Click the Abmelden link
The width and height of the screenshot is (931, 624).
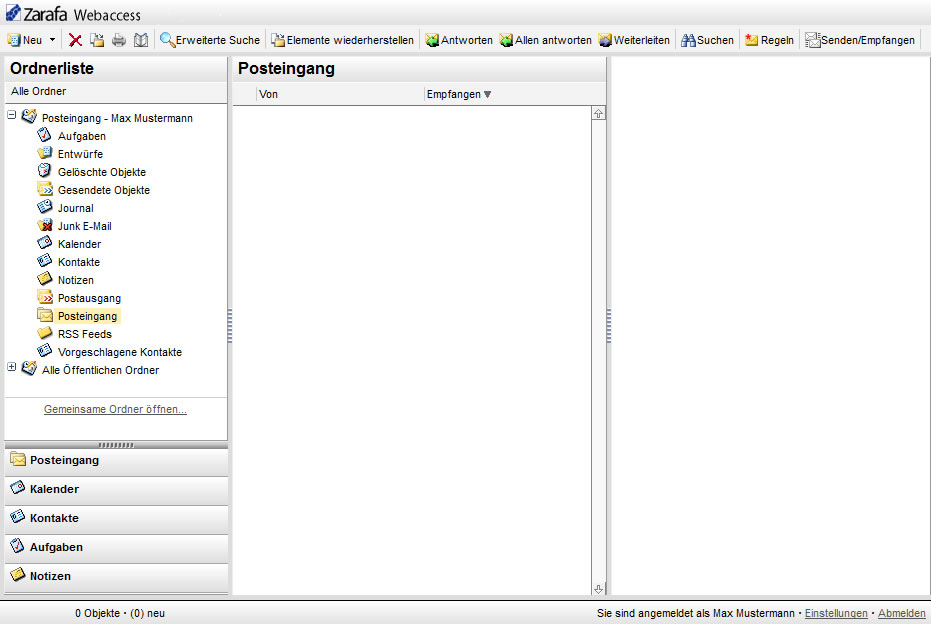pyautogui.click(x=901, y=613)
